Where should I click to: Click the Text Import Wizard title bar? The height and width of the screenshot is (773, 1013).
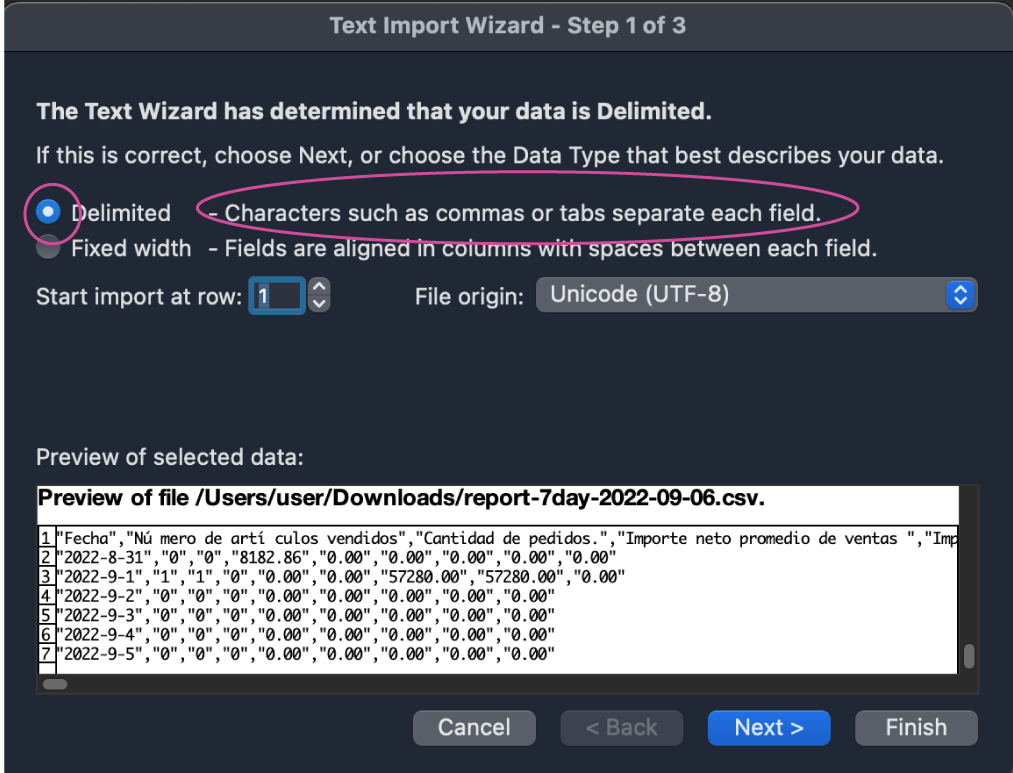click(507, 25)
